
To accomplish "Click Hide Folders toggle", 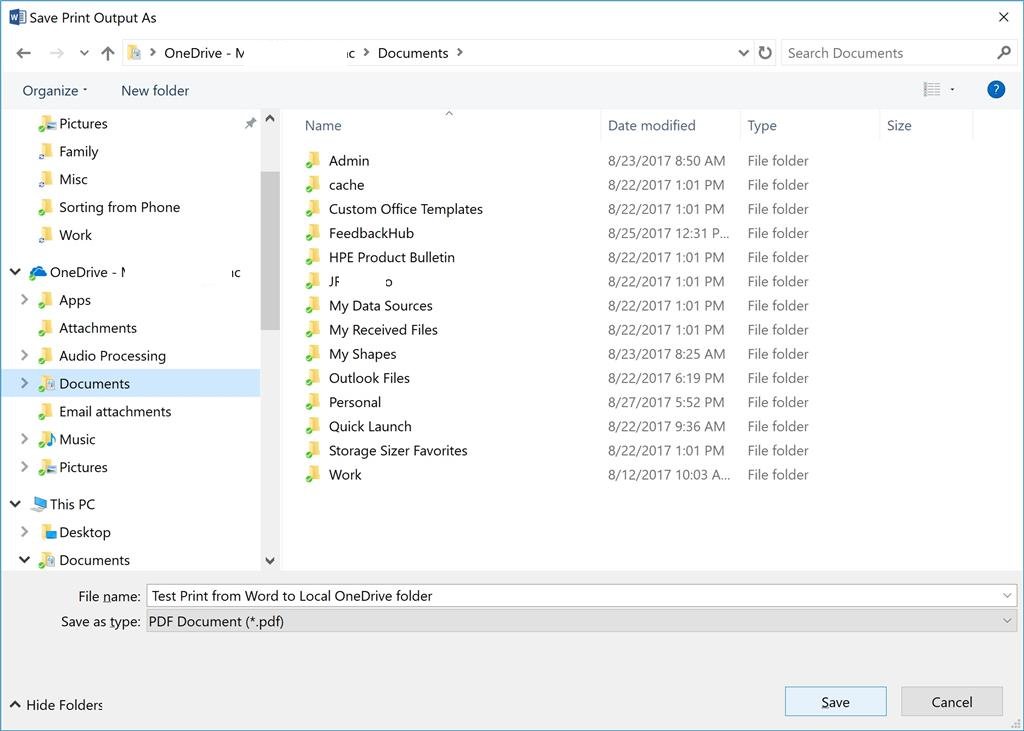I will (56, 705).
